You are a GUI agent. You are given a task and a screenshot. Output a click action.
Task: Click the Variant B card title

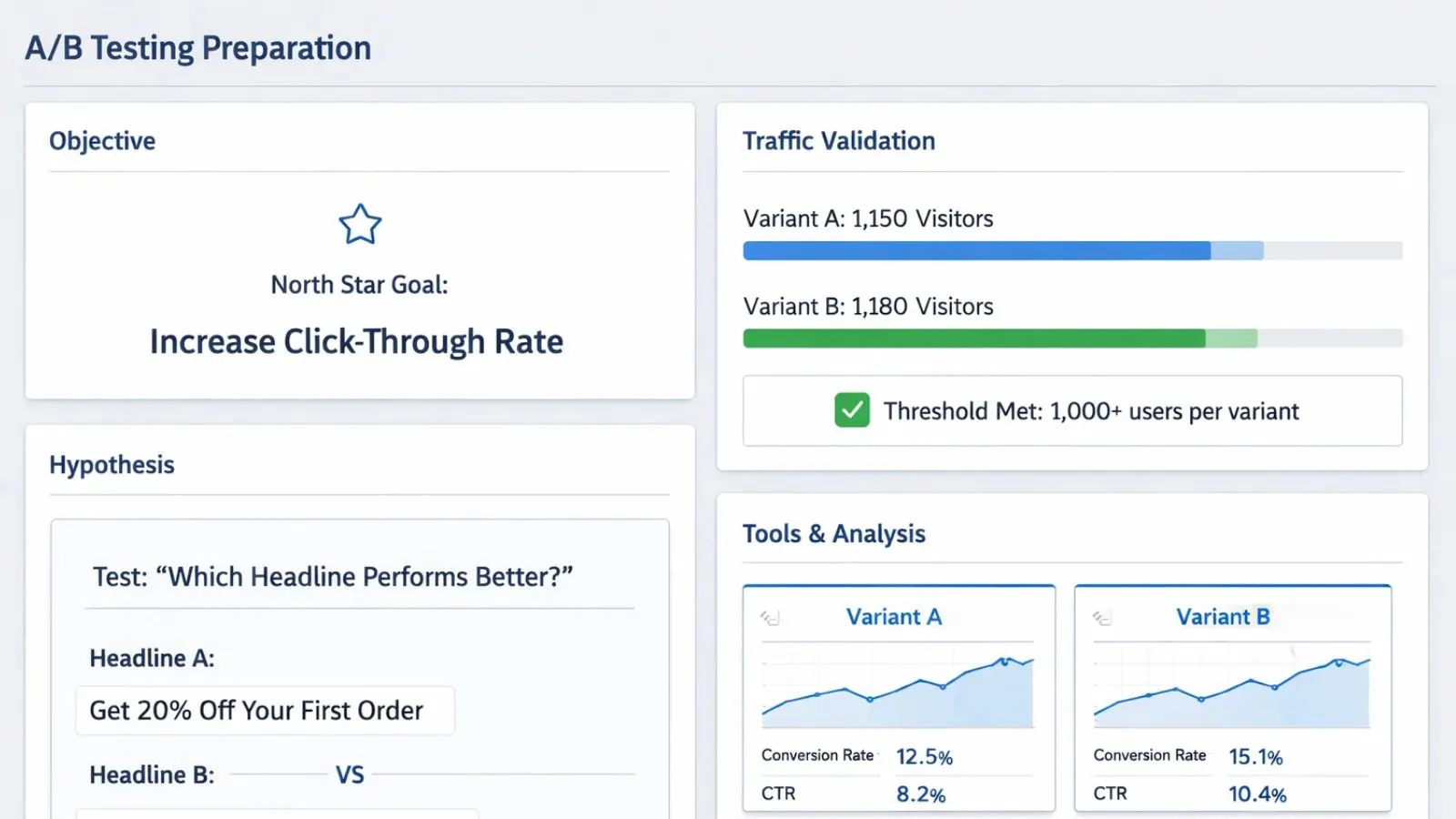coord(1222,617)
